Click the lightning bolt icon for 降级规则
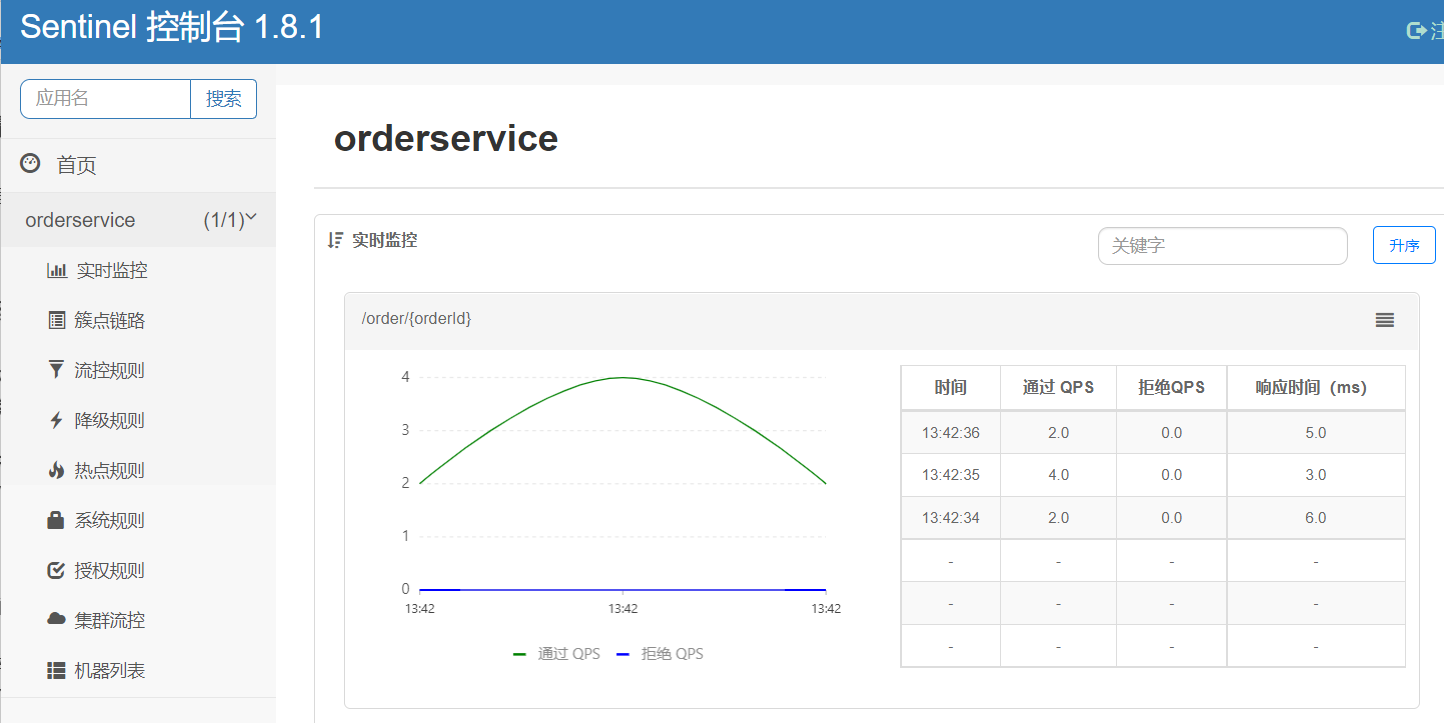The width and height of the screenshot is (1444, 723). (x=56, y=420)
